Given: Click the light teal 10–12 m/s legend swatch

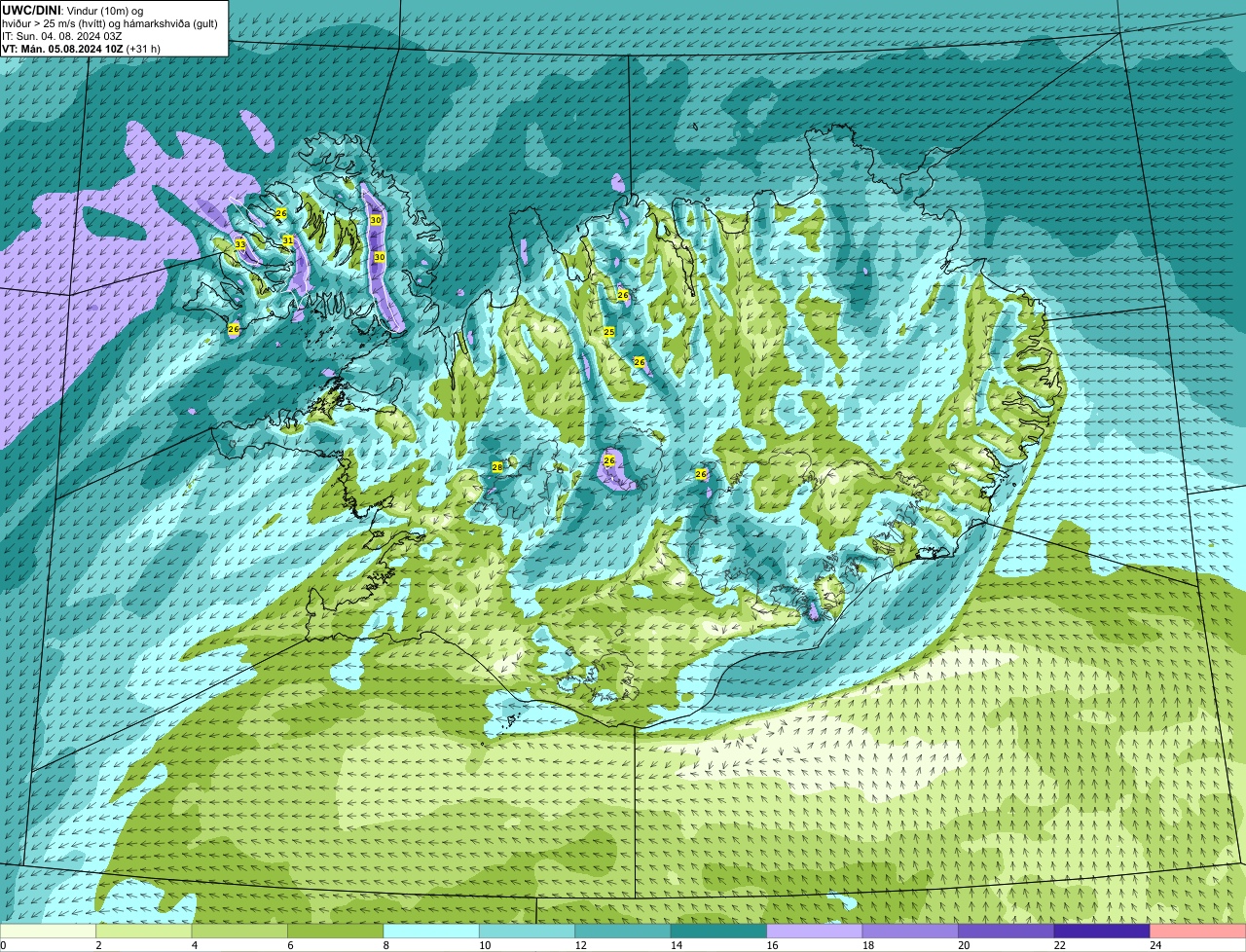Looking at the screenshot, I should (x=528, y=932).
